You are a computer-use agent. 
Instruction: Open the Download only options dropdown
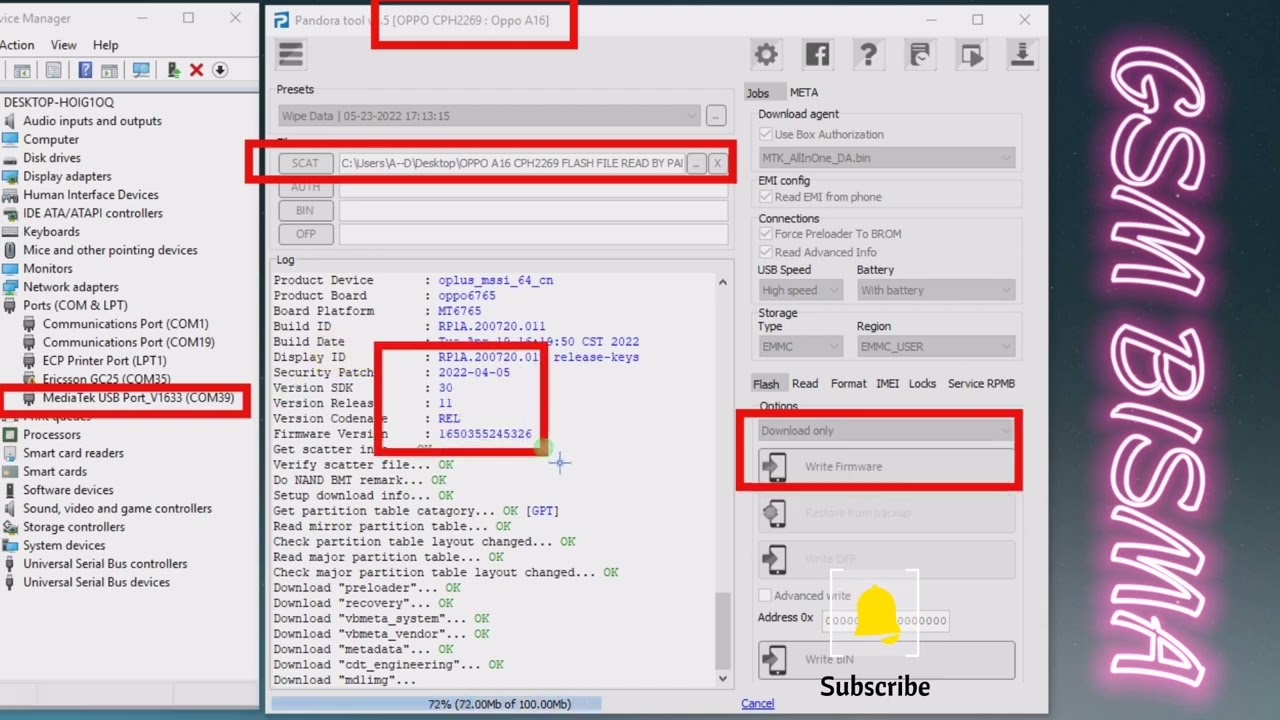(887, 431)
